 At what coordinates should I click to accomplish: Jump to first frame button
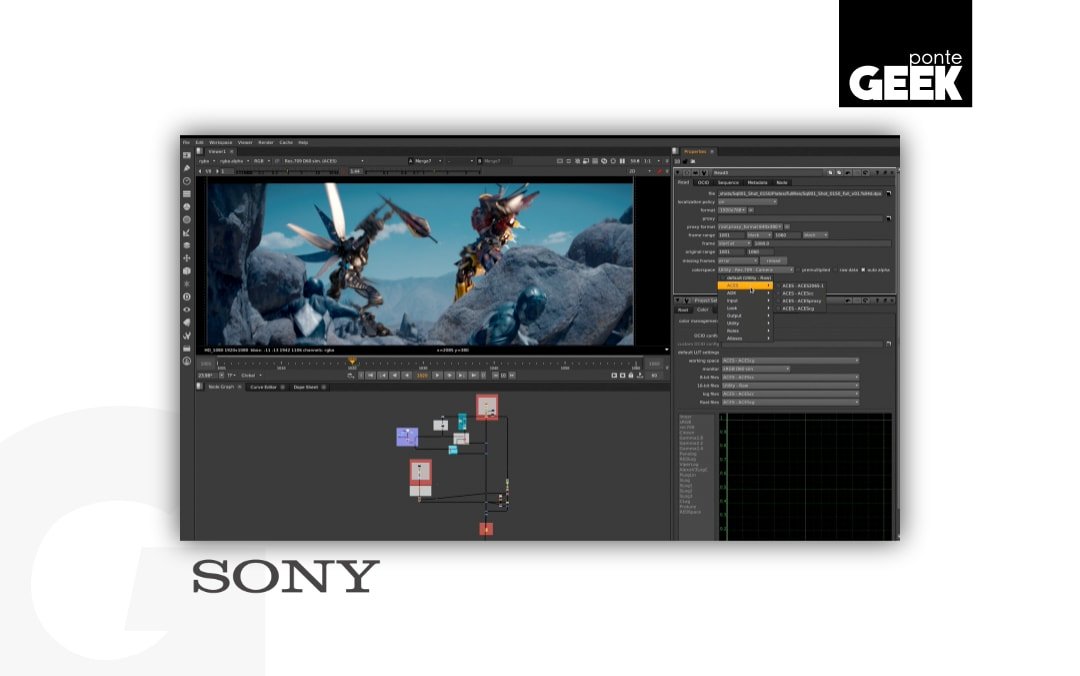tap(370, 376)
